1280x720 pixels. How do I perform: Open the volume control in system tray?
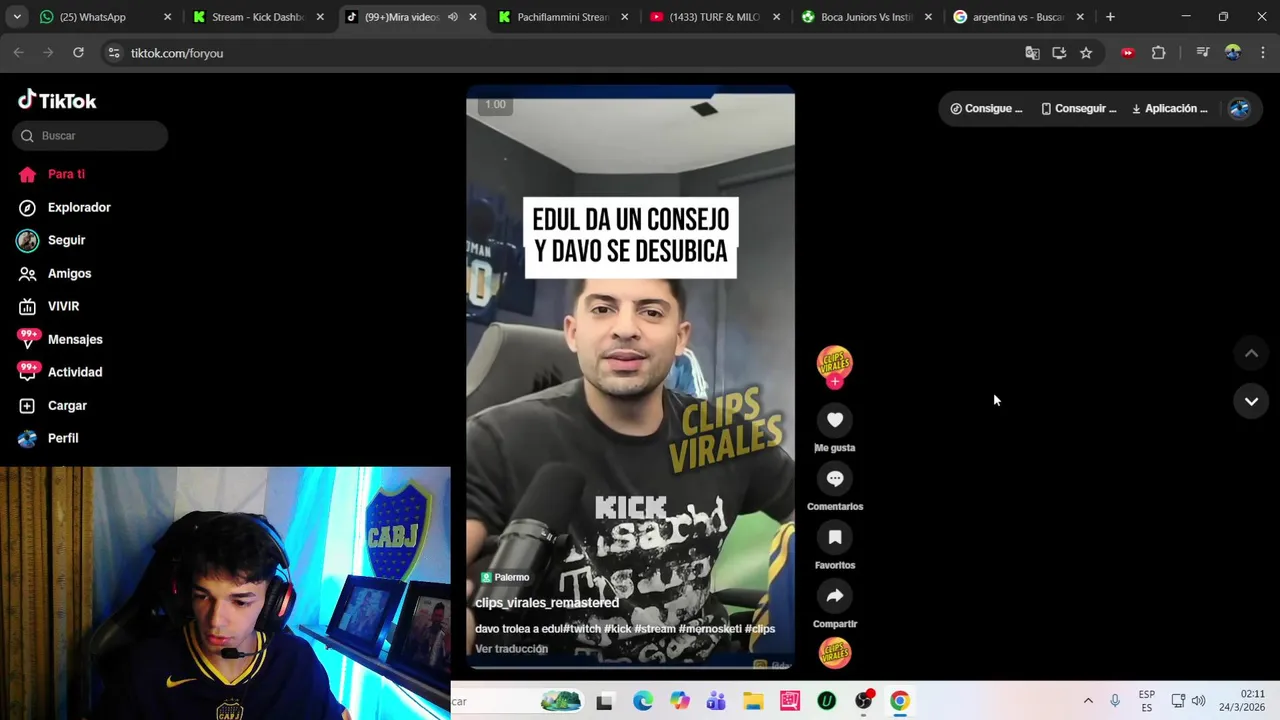[x=1198, y=701]
